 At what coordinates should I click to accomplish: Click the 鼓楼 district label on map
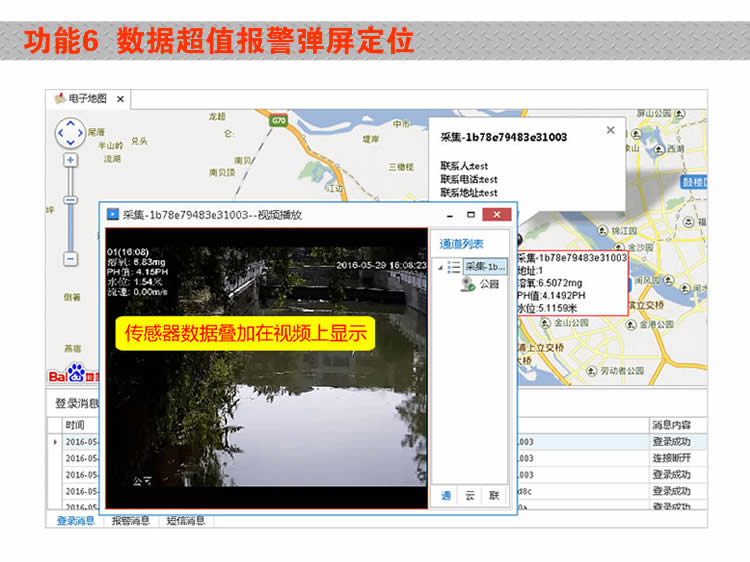694,182
